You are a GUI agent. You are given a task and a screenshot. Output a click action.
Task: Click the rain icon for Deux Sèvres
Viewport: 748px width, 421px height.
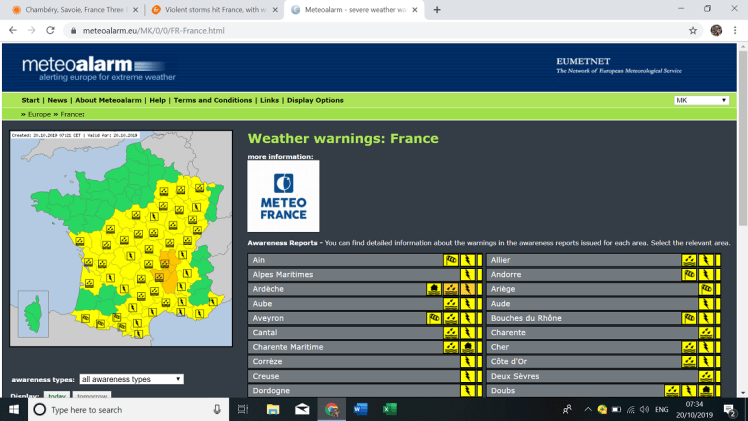tap(706, 376)
